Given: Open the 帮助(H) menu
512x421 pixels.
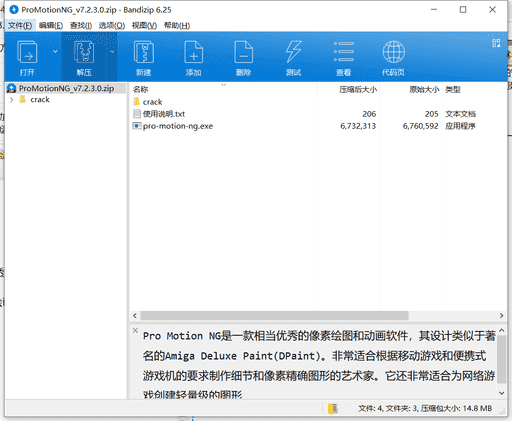Looking at the screenshot, I should pos(177,25).
